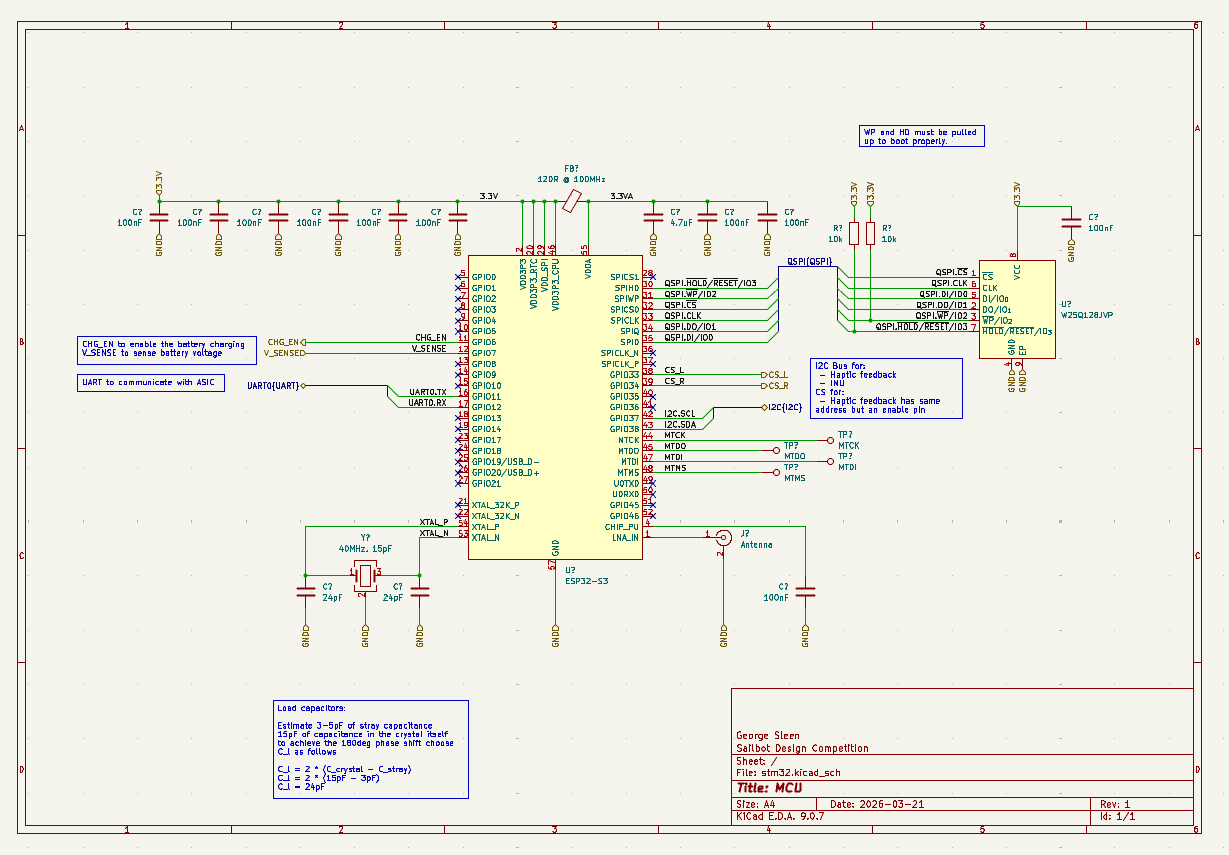
Task: Click the I2C.SDA net label
Action: [680, 424]
